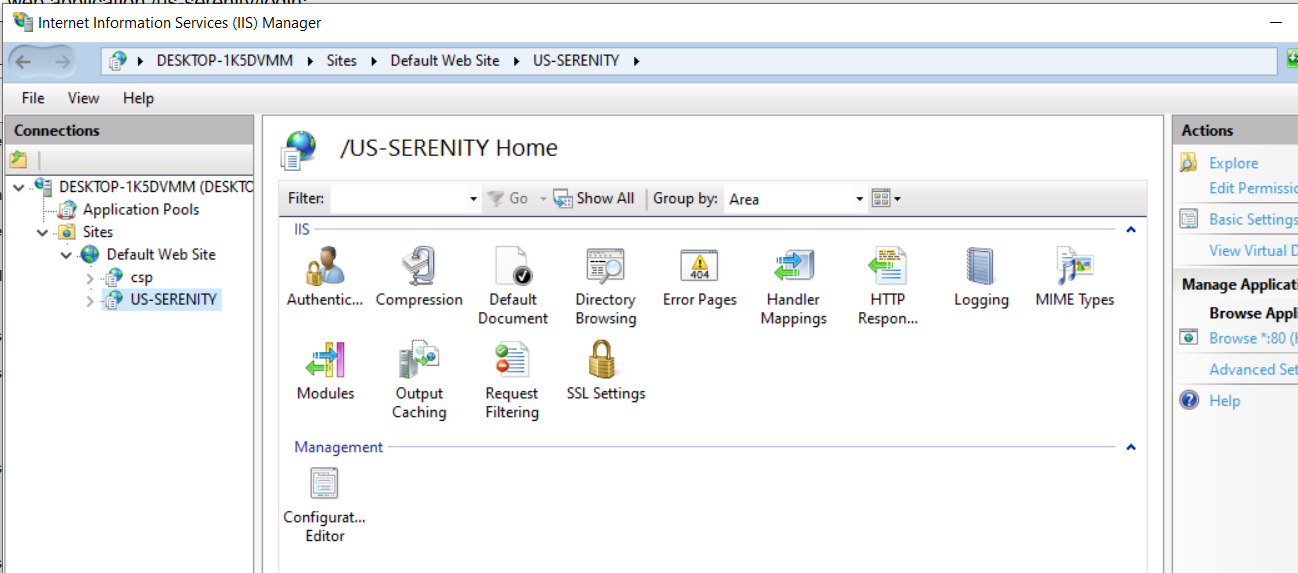Click the Browse *:80 globe icon
Image resolution: width=1298 pixels, height=573 pixels.
tap(1189, 338)
